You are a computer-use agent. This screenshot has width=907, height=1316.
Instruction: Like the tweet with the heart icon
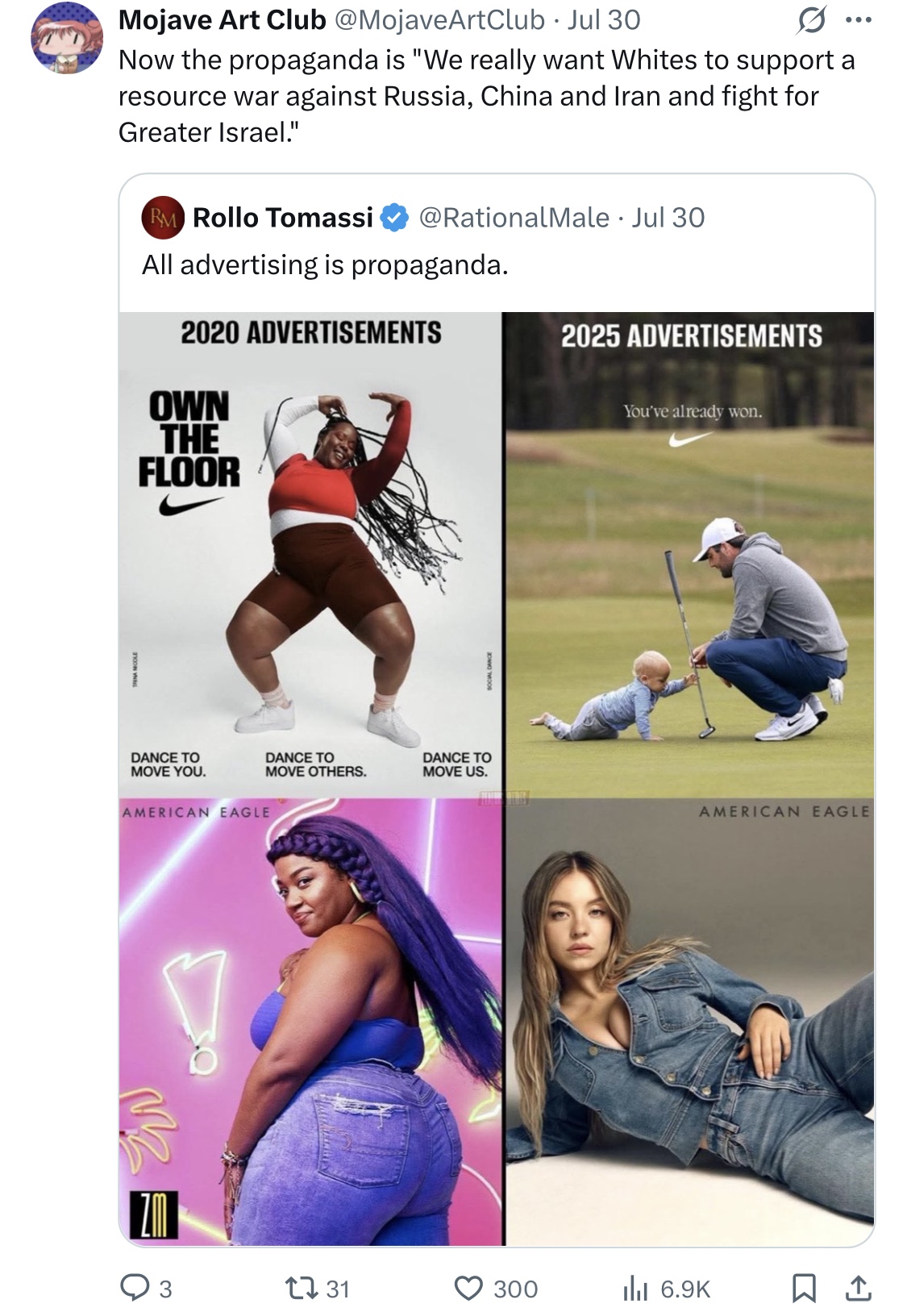point(468,1288)
